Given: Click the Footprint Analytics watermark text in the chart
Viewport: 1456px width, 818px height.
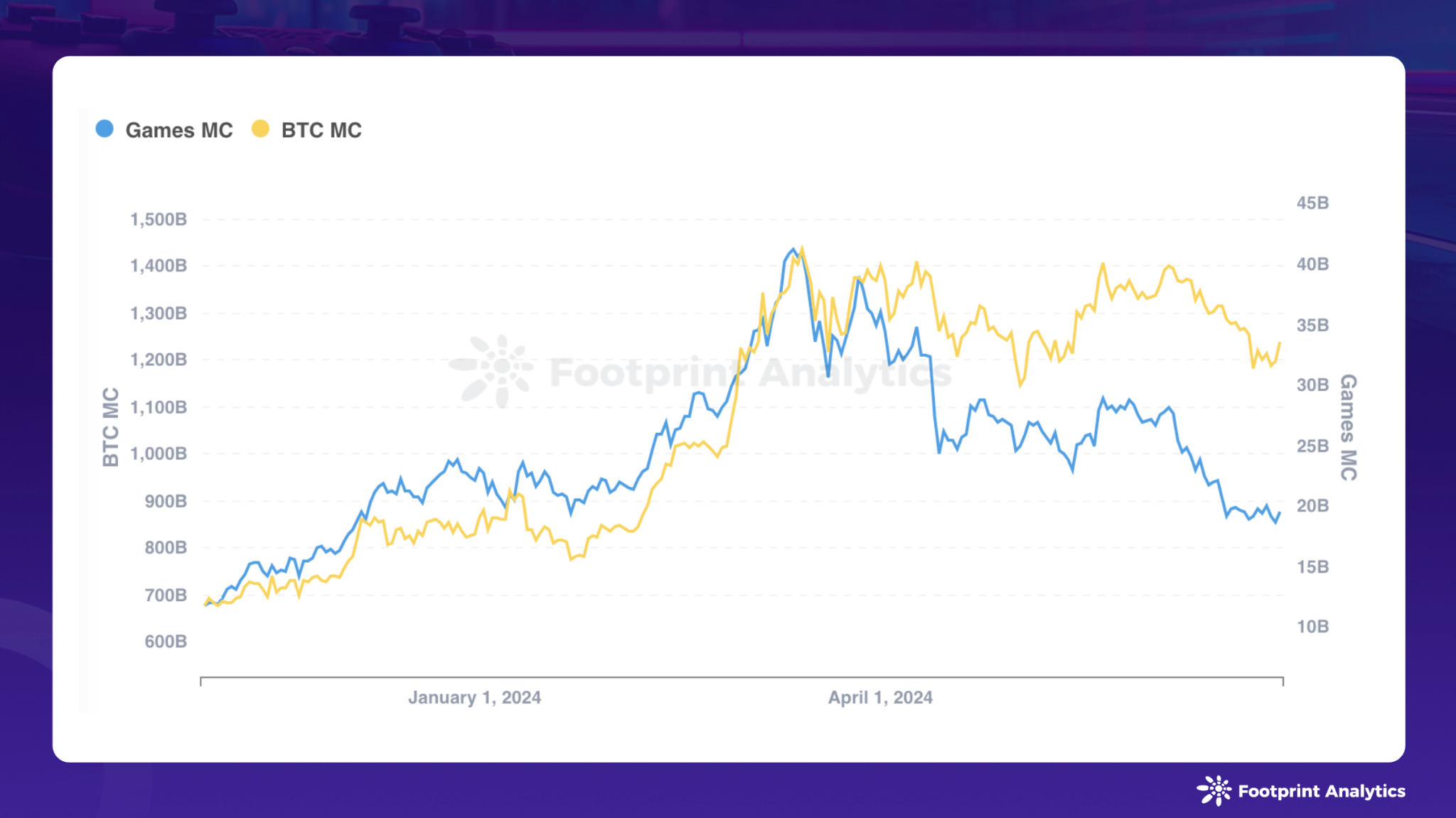Looking at the screenshot, I should point(750,373).
